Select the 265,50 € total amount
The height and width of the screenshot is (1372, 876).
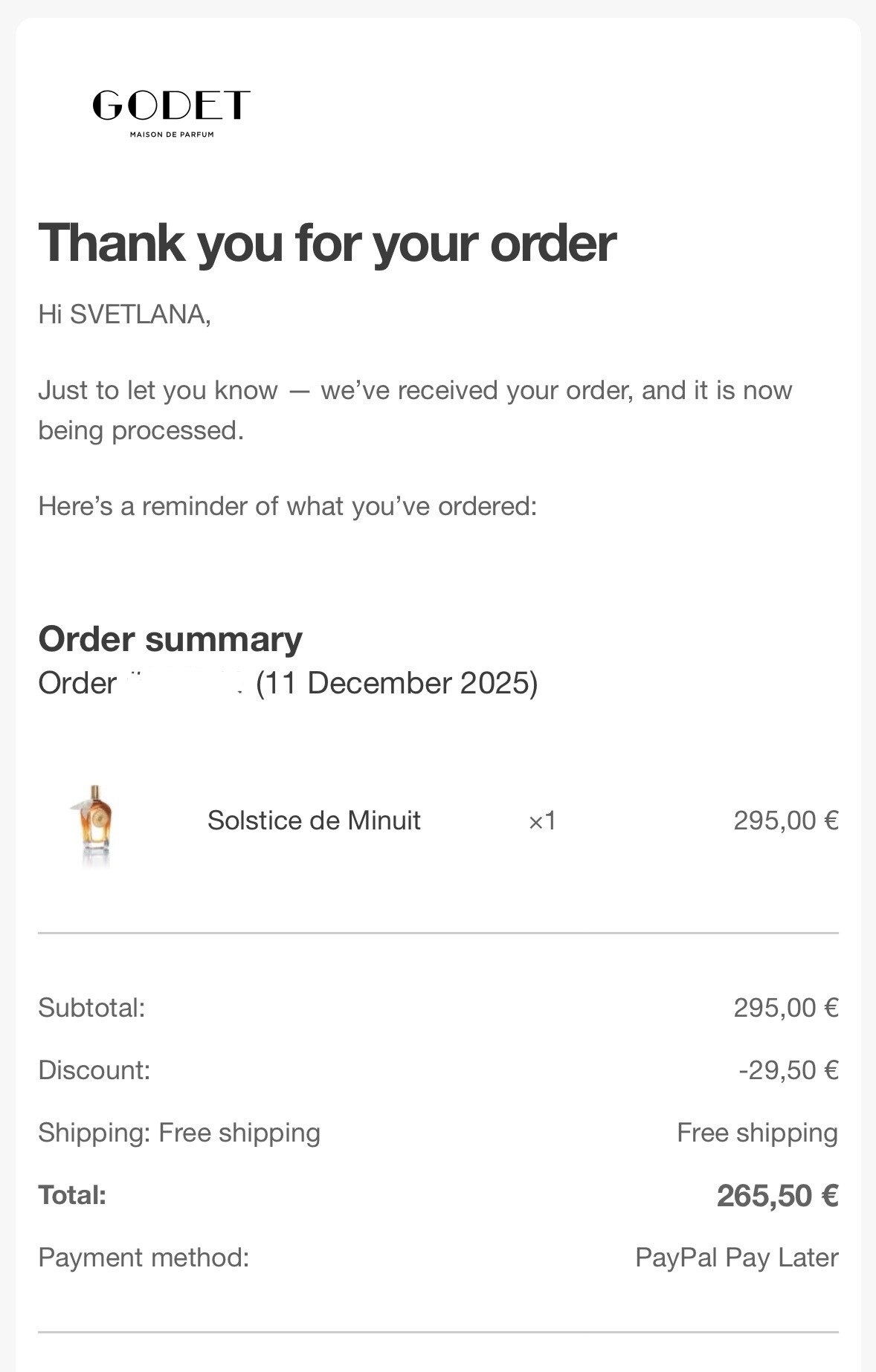tap(777, 1196)
